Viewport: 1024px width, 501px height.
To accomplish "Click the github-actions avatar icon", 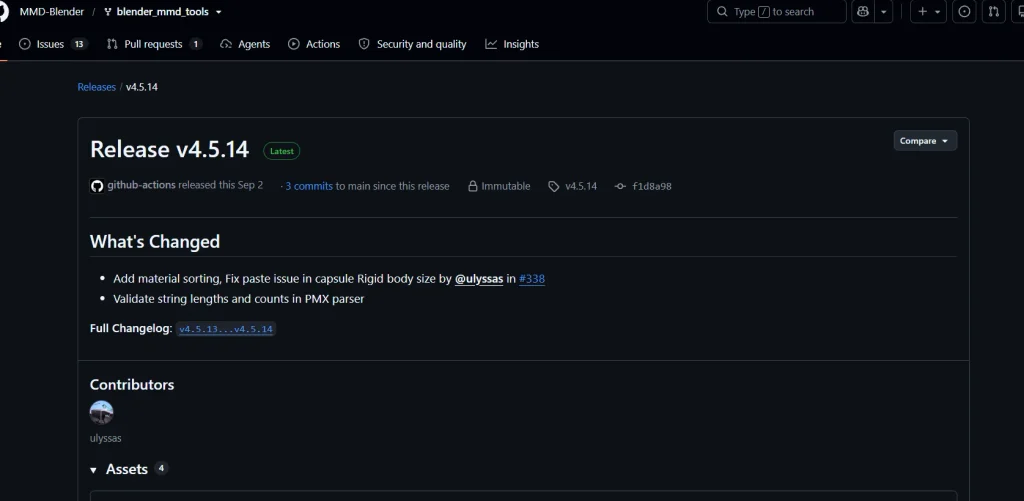I will click(x=97, y=186).
